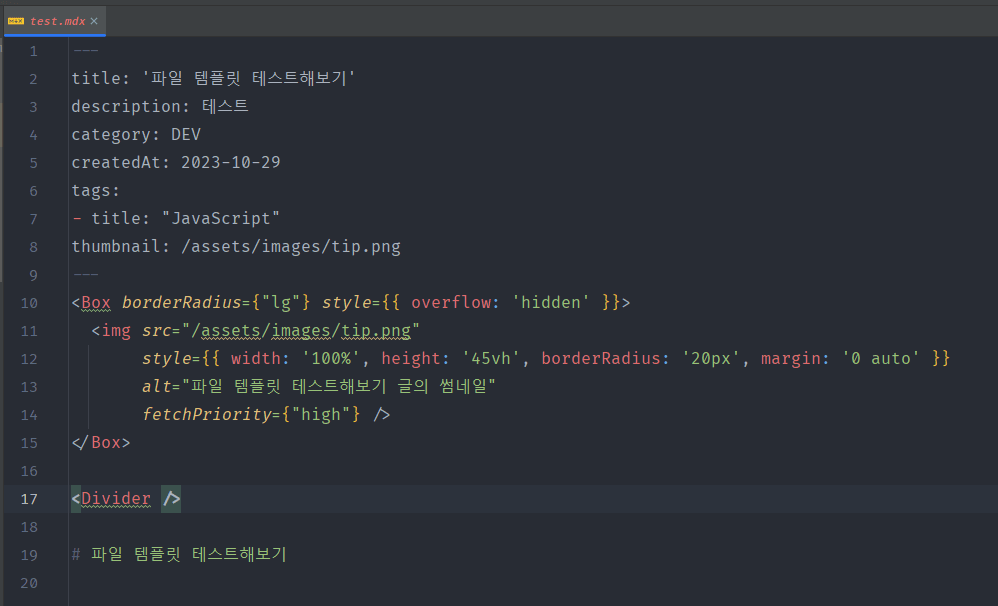The image size is (998, 606).
Task: Click the '45vh' height value
Action: pos(491,358)
